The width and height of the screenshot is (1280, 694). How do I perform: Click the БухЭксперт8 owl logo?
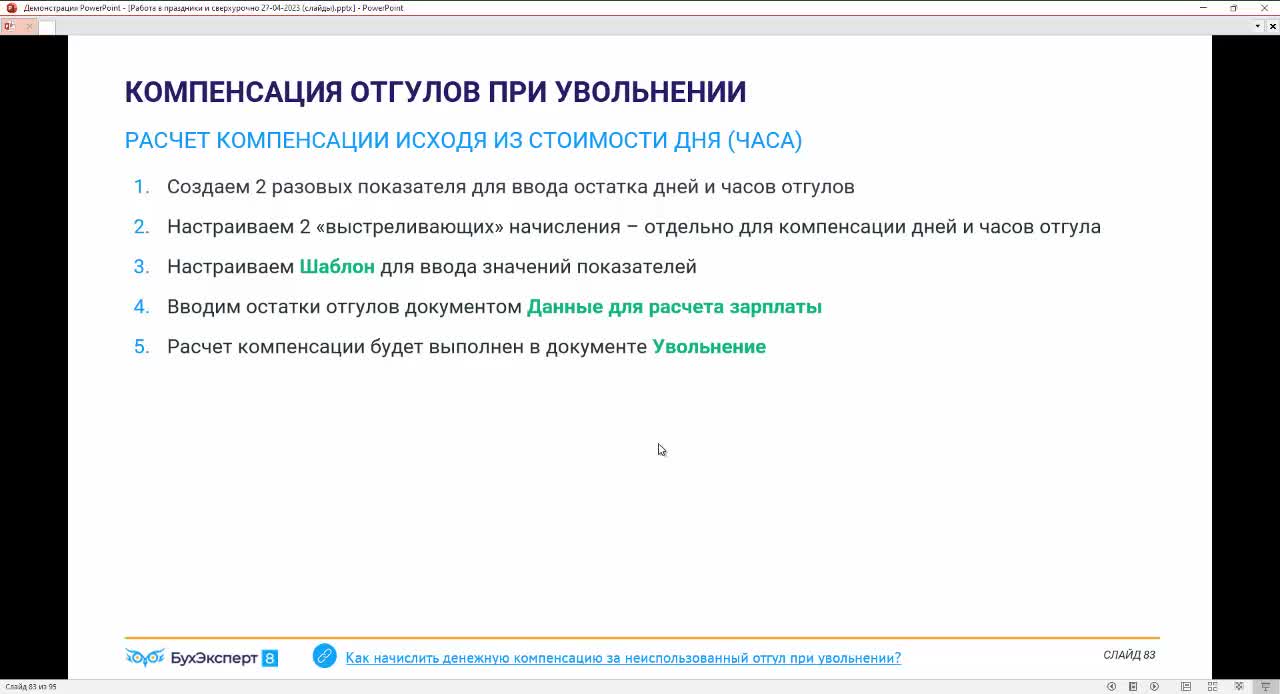coord(145,657)
